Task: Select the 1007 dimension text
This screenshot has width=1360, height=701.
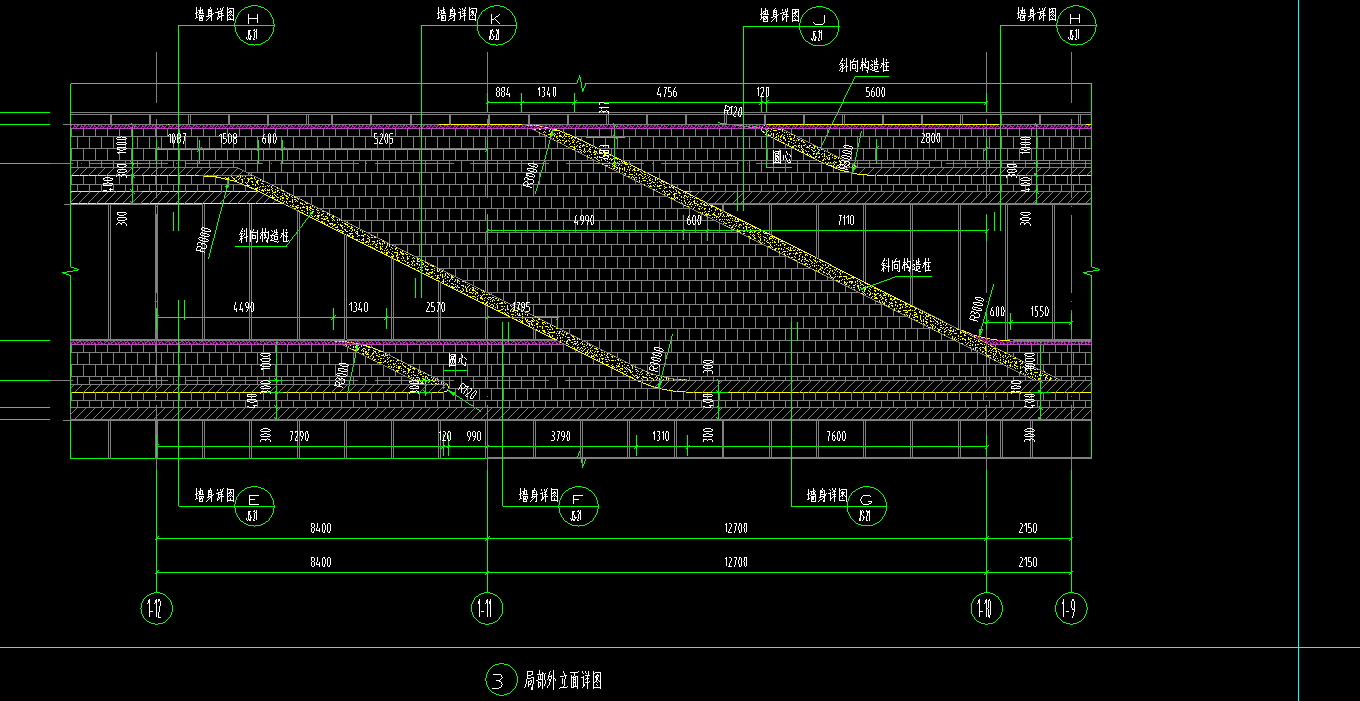Action: point(179,139)
